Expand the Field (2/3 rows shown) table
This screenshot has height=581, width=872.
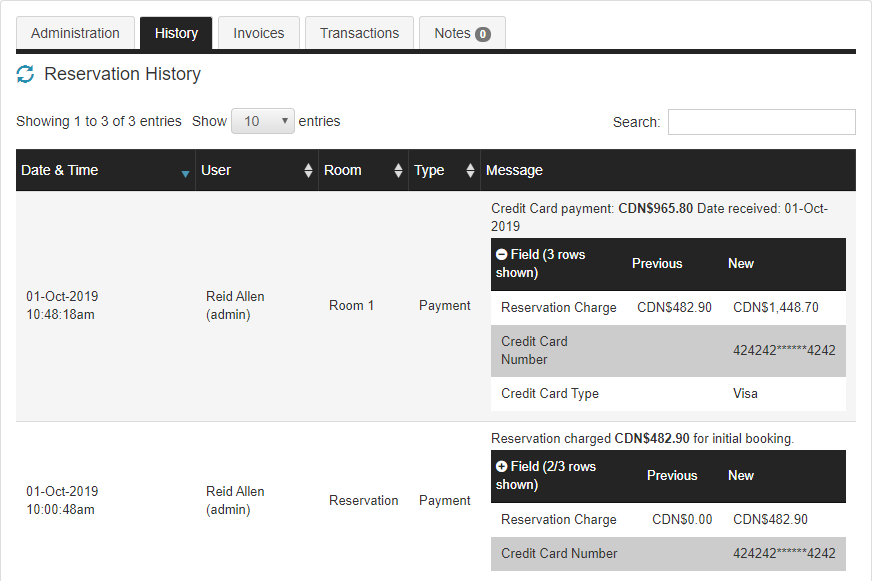pyautogui.click(x=501, y=466)
